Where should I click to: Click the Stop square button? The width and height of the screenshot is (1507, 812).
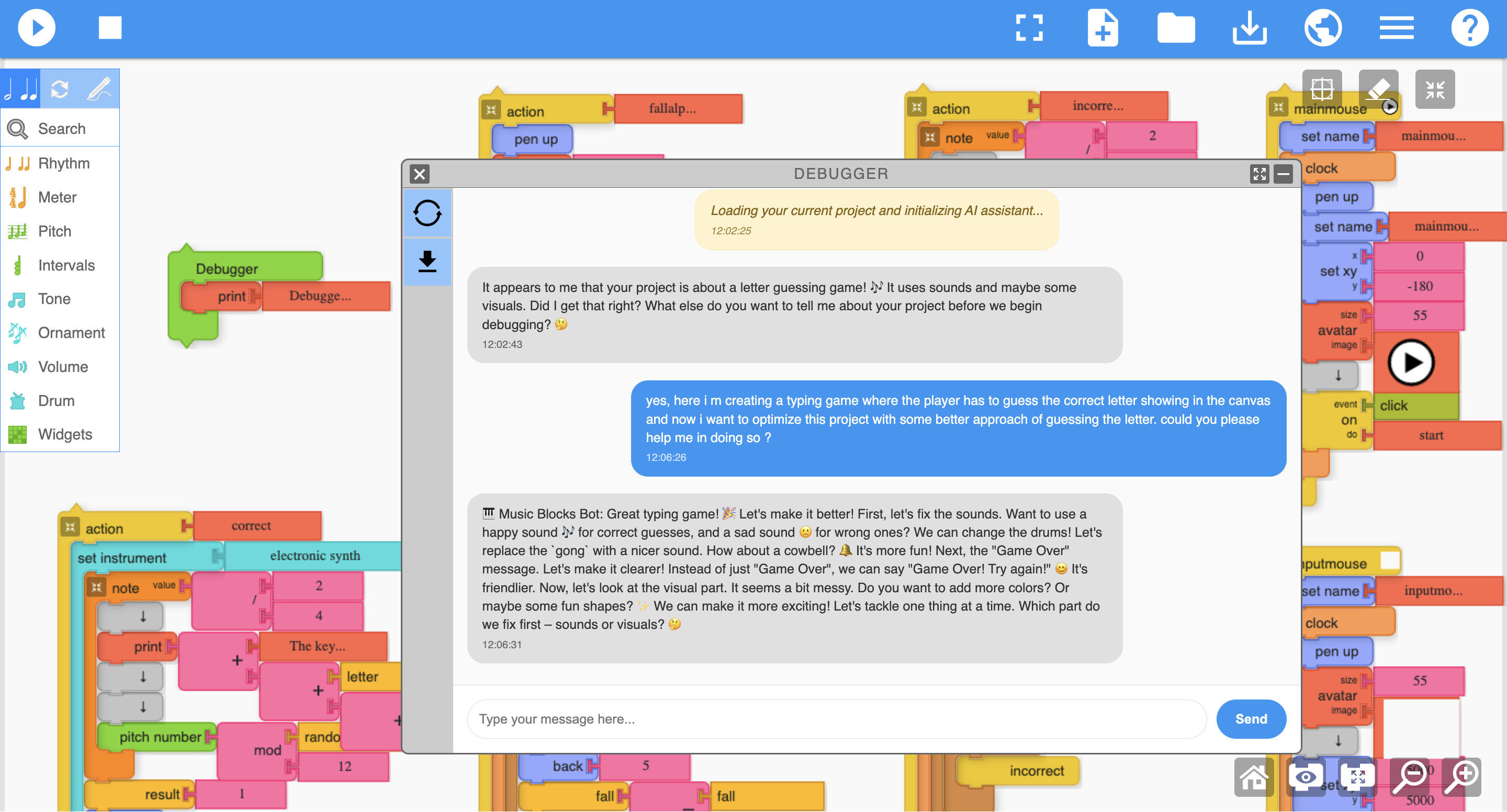110,28
